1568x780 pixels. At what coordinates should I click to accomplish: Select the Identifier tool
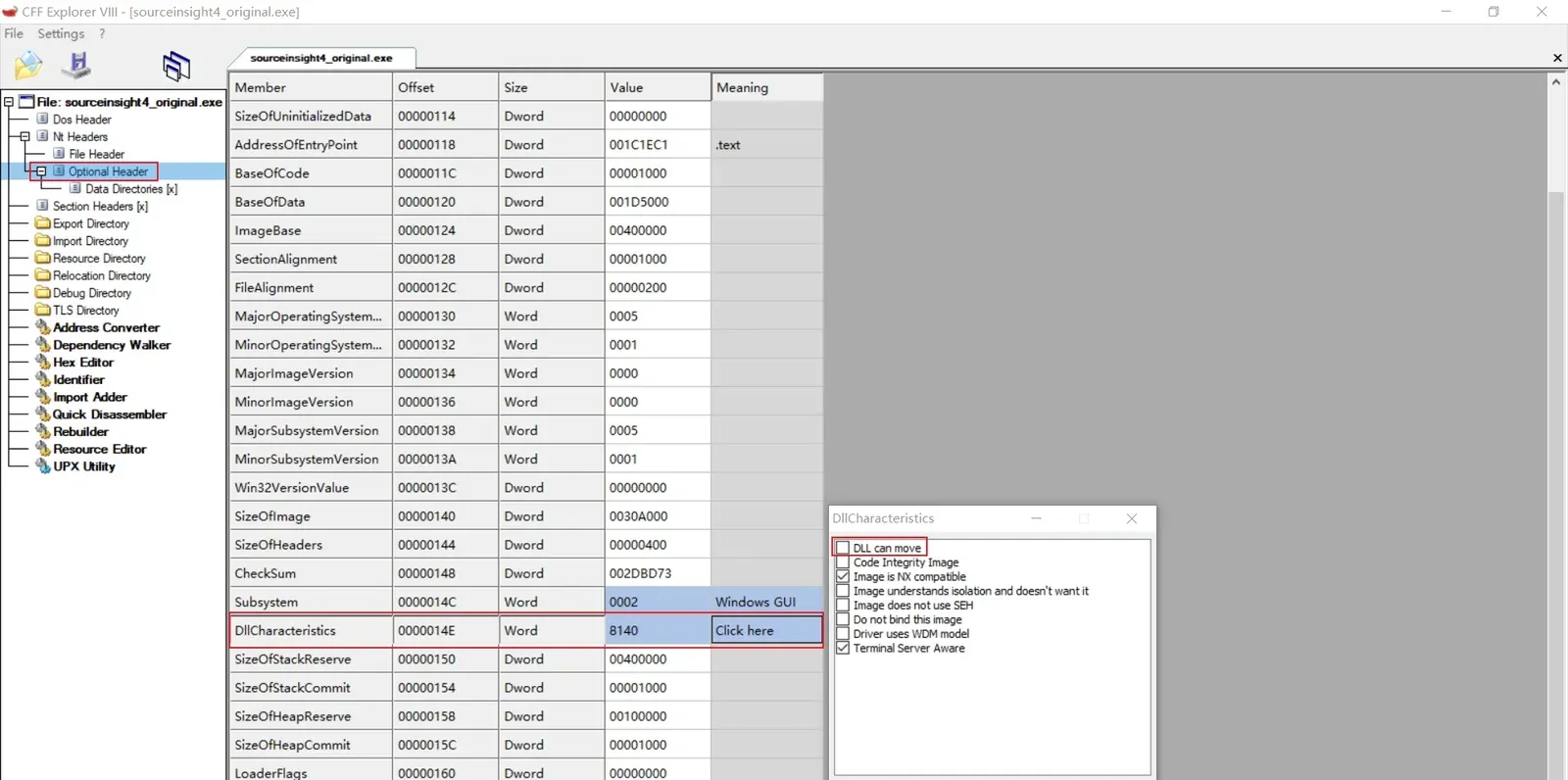(78, 379)
